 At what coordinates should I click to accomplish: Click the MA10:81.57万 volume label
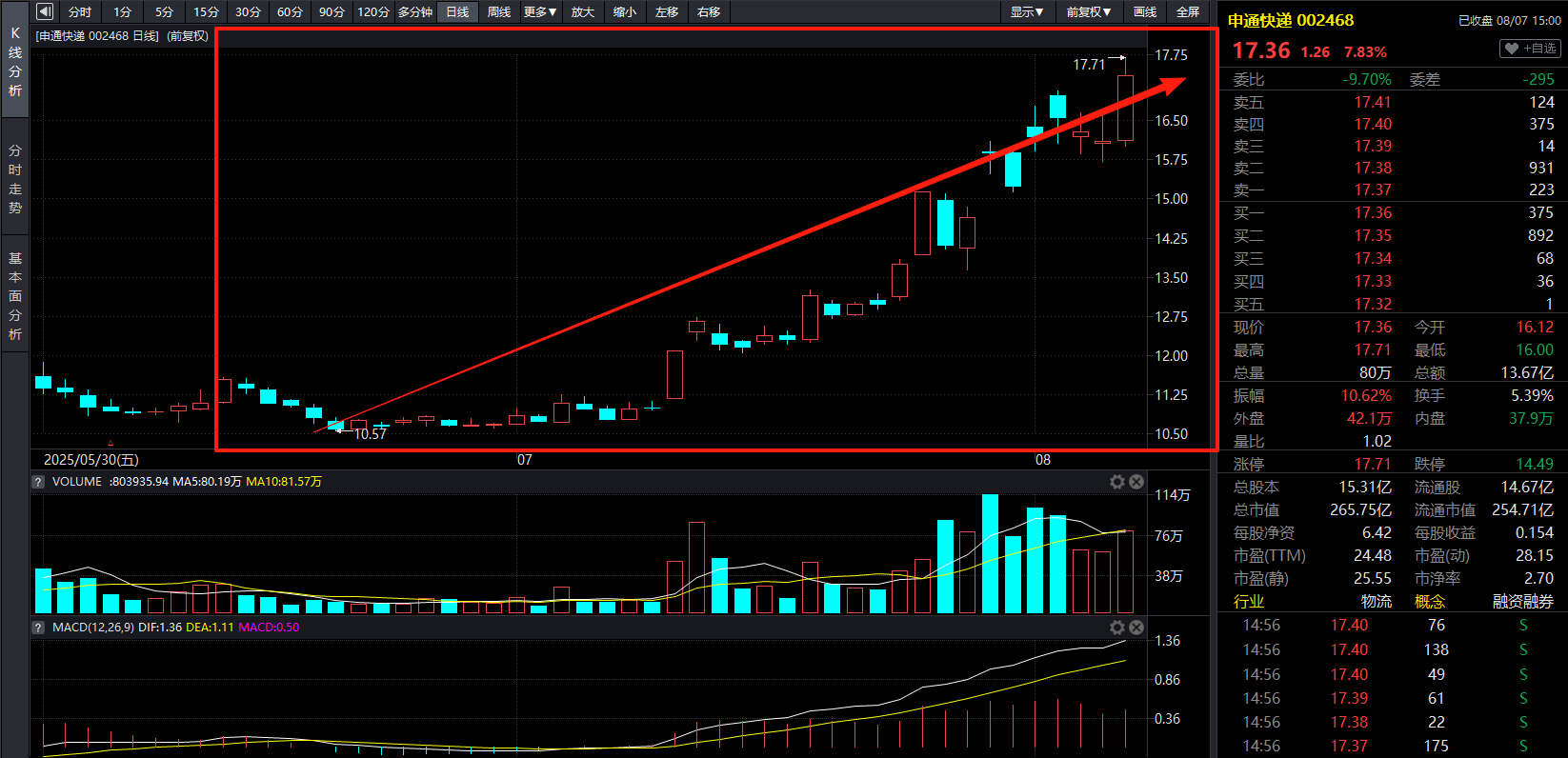click(x=284, y=482)
